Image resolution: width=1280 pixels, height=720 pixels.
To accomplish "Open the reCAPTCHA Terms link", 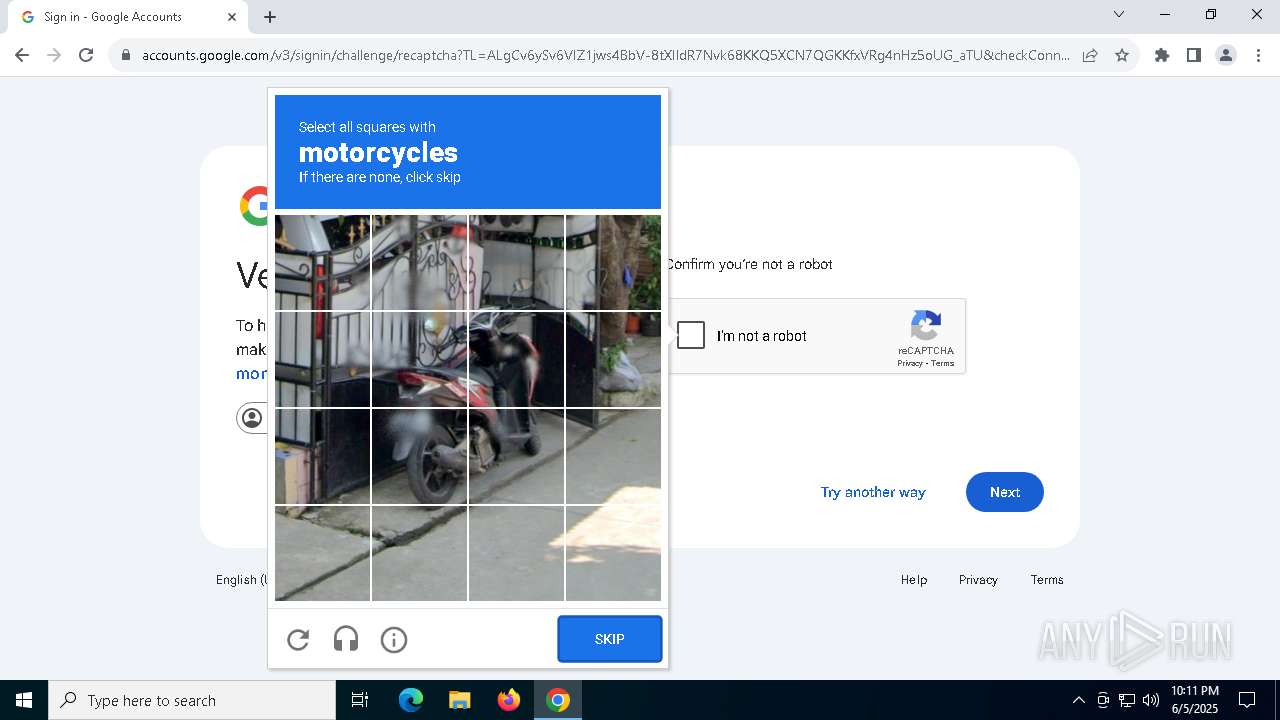I will (x=943, y=363).
